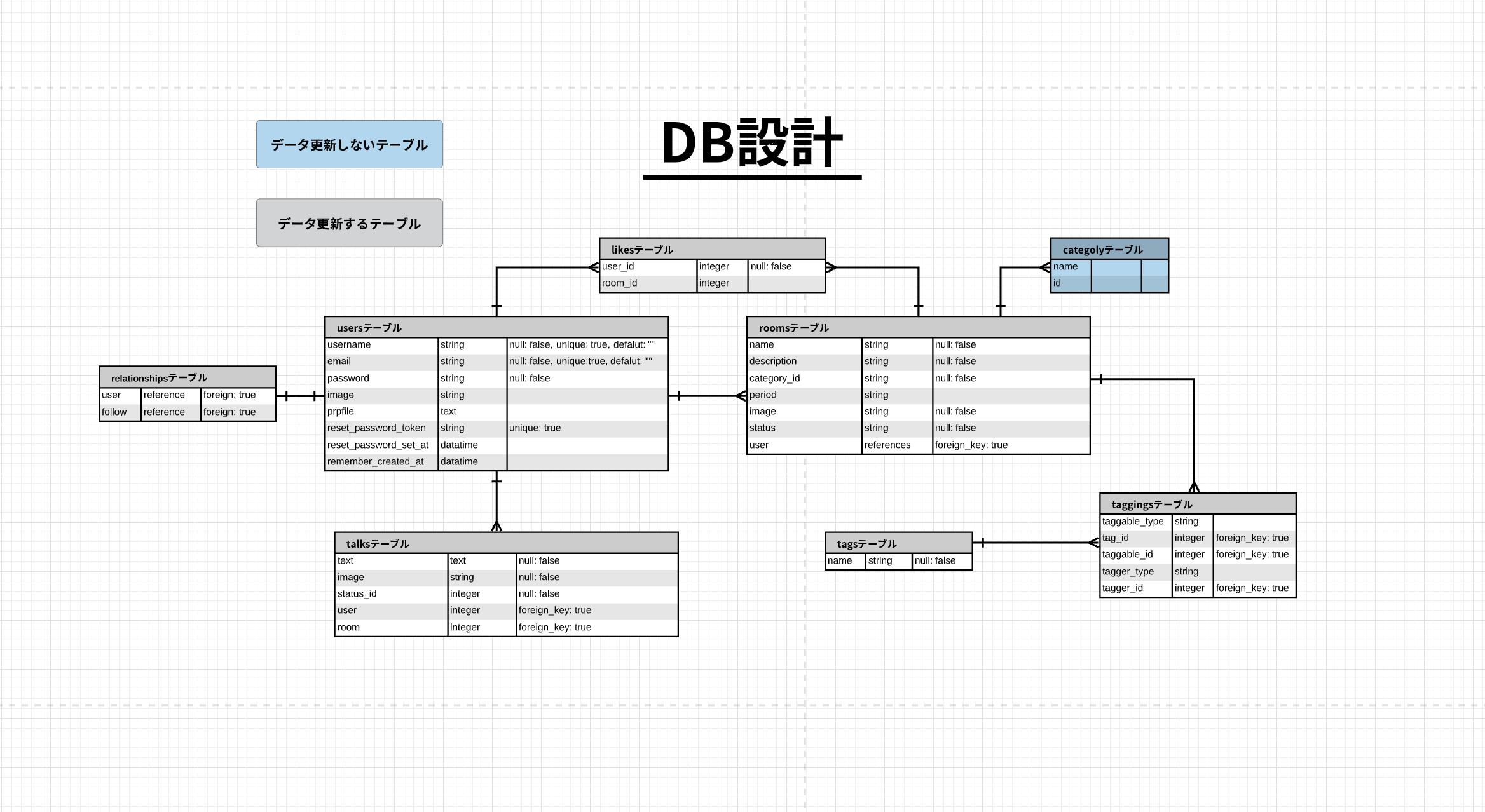The image size is (1485, 812).
Task: Click the roomsテーブル header bar
Action: coord(917,327)
